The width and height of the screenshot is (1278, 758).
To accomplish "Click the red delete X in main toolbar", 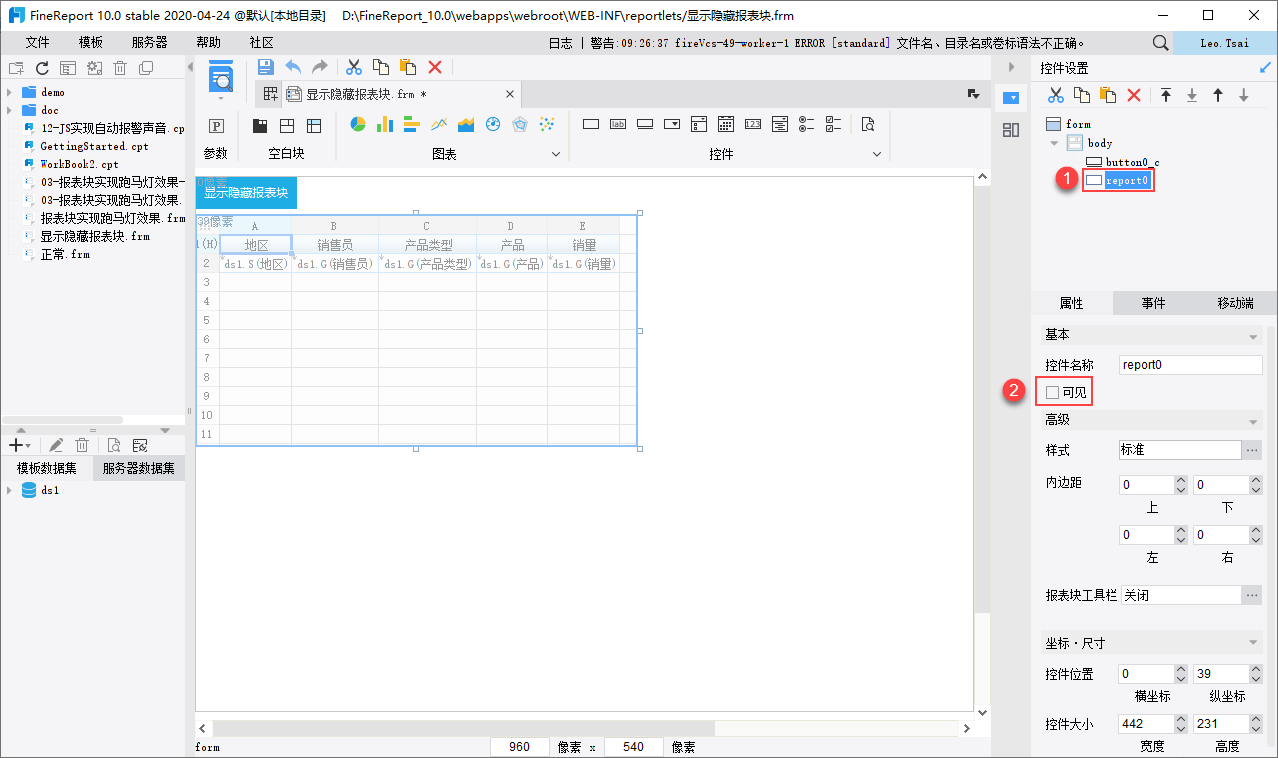I will pos(435,67).
